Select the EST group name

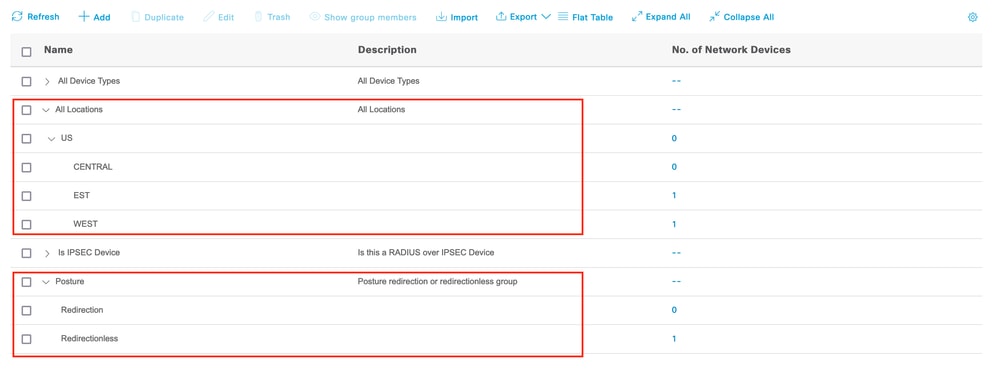82,196
